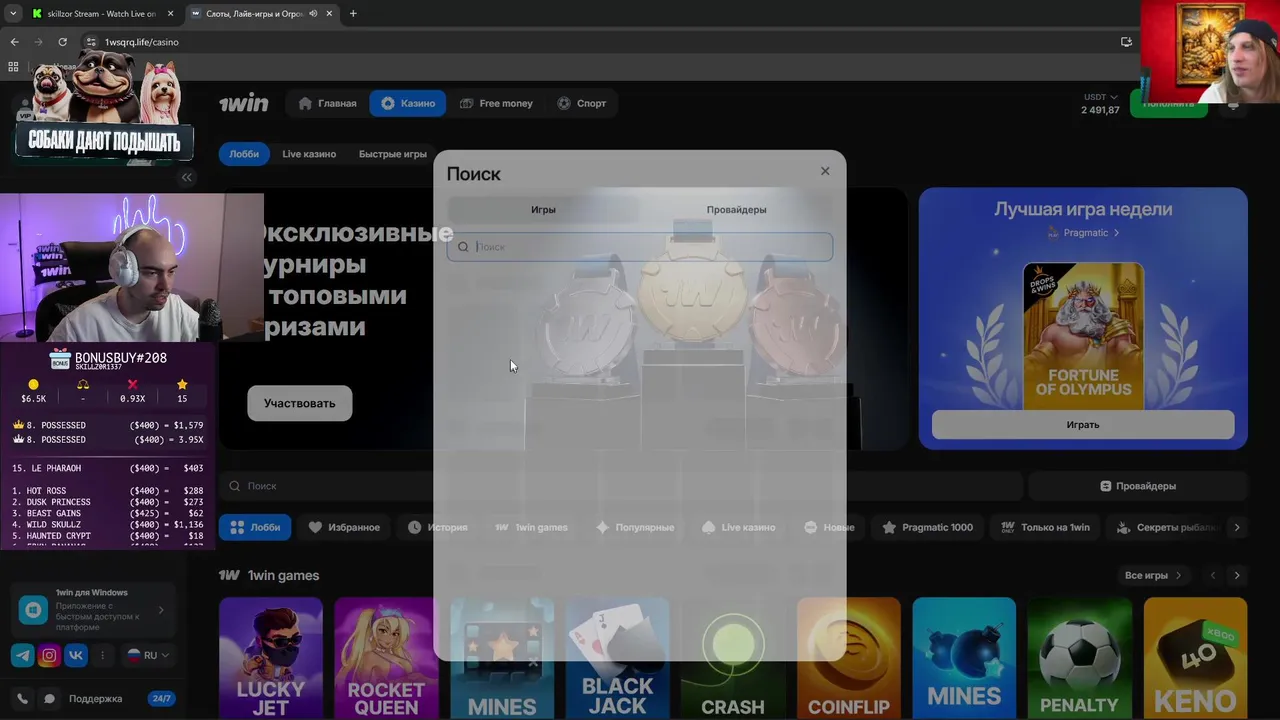Viewport: 1280px width, 720px height.
Task: Select the Избранное category chip
Action: pos(344,527)
